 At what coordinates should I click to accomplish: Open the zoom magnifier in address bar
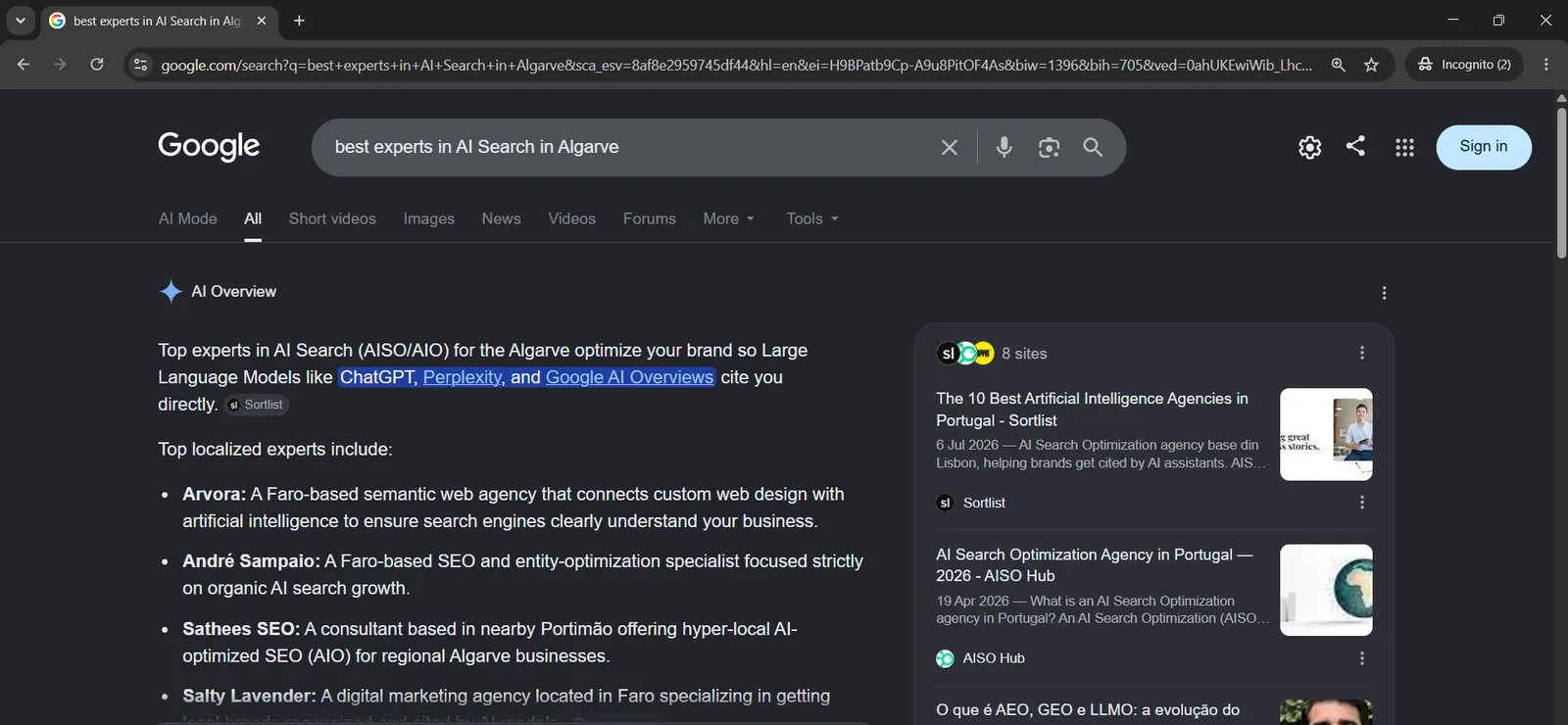point(1338,65)
